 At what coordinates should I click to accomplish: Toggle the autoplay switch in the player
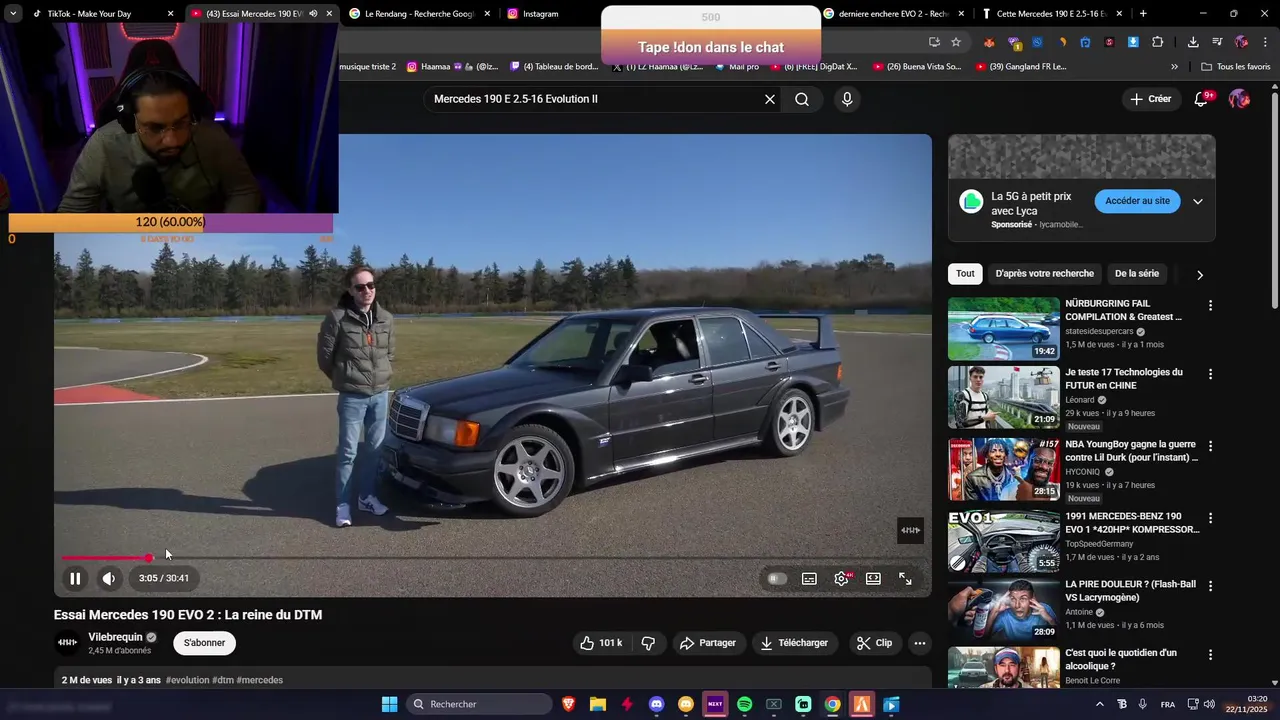tap(777, 578)
